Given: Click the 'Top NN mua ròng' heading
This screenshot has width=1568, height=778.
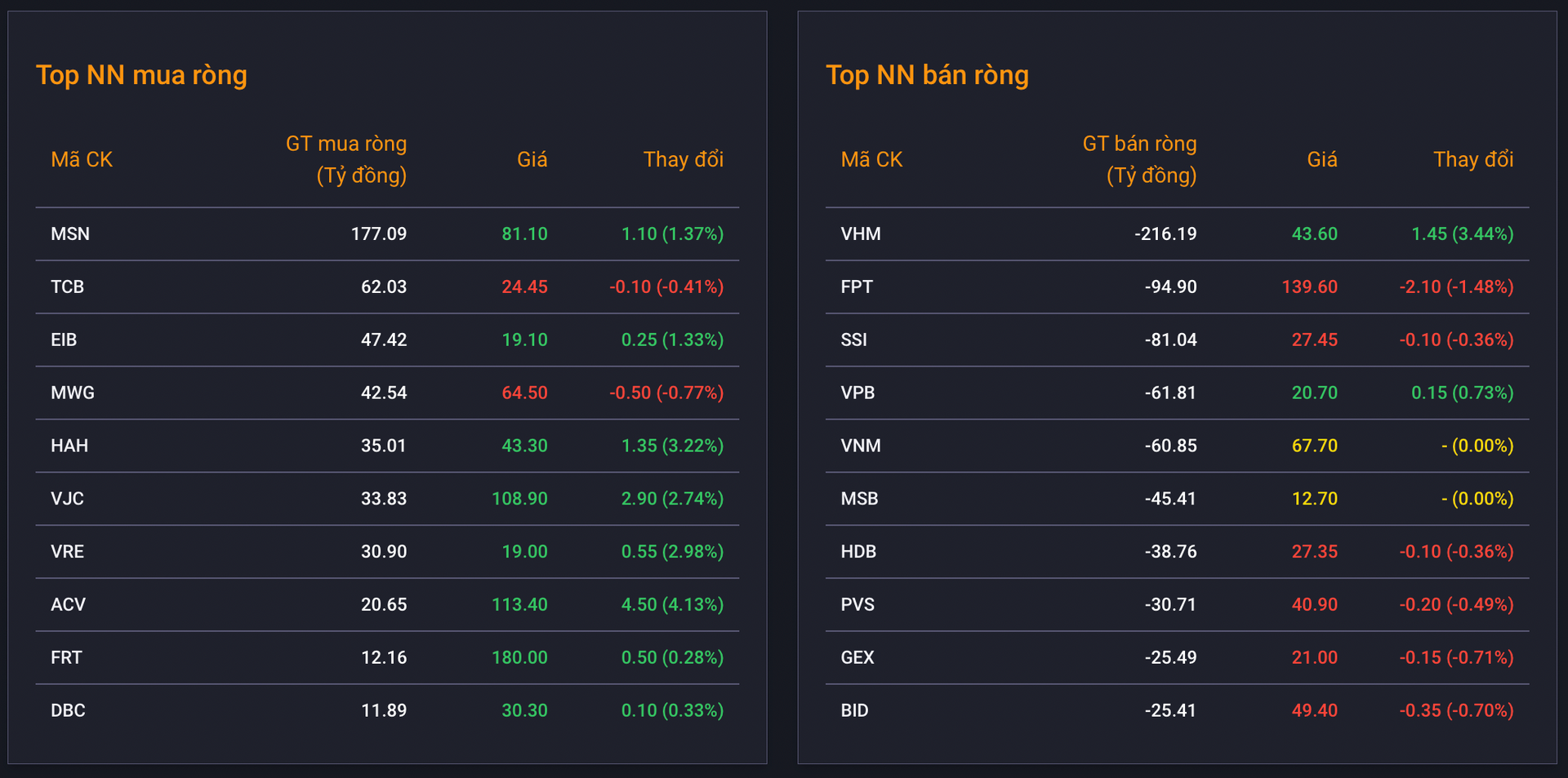Looking at the screenshot, I should pyautogui.click(x=141, y=75).
